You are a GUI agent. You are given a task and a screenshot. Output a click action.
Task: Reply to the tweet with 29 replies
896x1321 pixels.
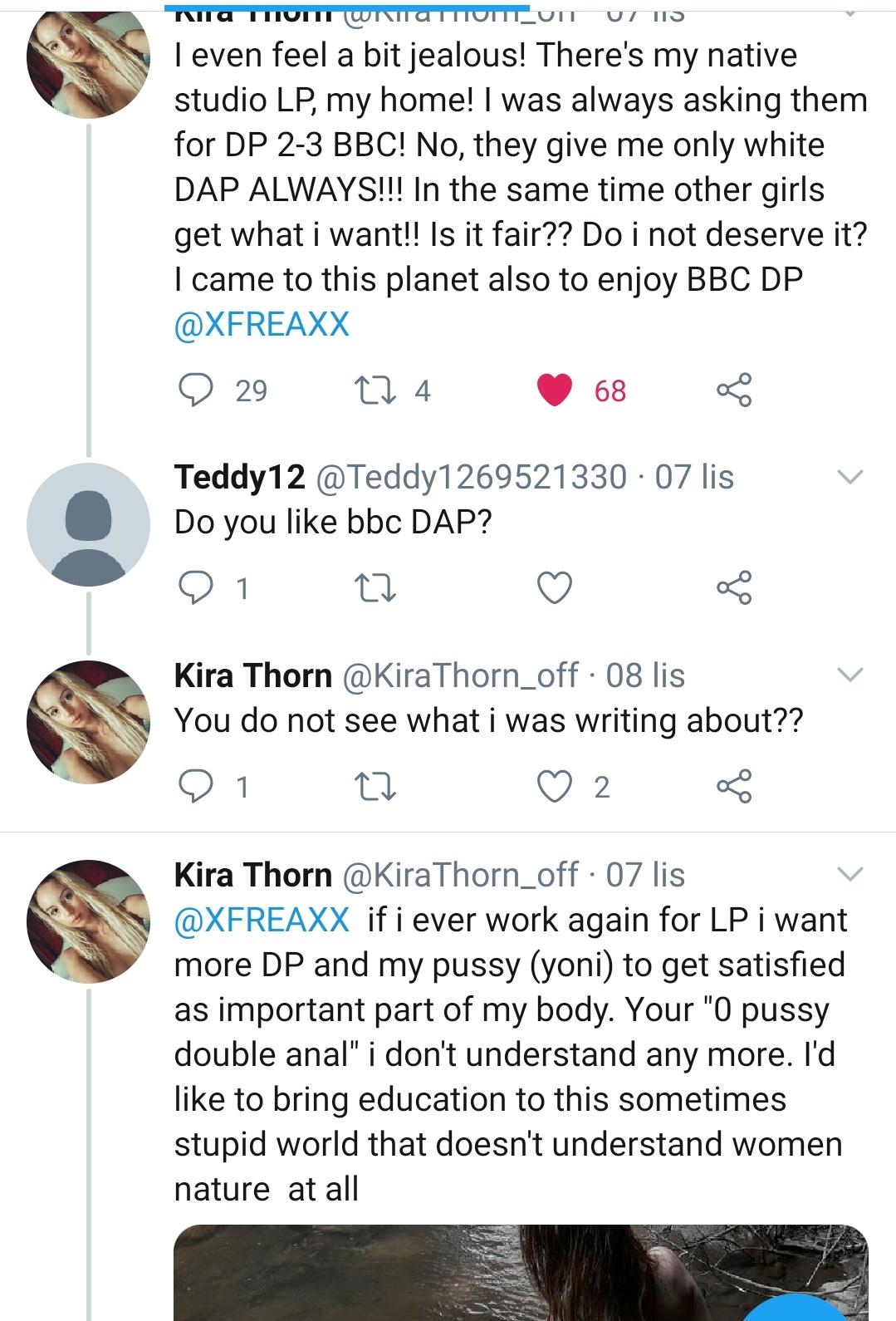[195, 390]
